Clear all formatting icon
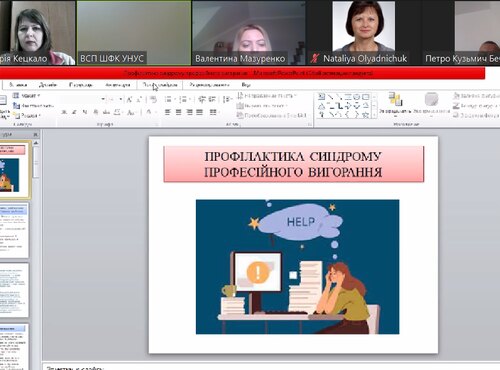500x370 pixels. coord(153,99)
